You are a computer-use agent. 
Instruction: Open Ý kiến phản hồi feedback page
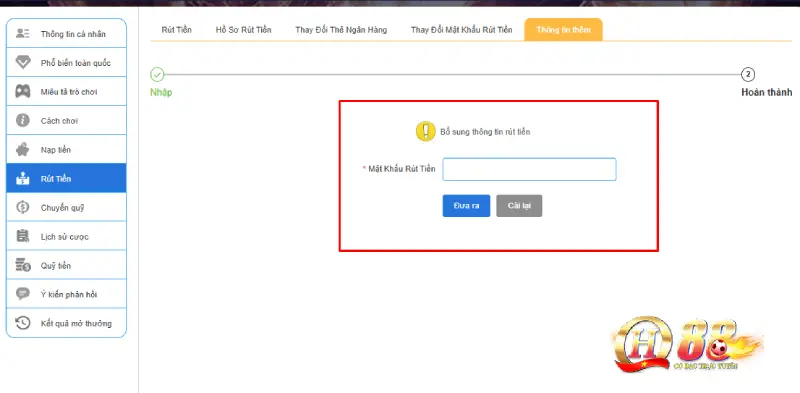pyautogui.click(x=66, y=294)
